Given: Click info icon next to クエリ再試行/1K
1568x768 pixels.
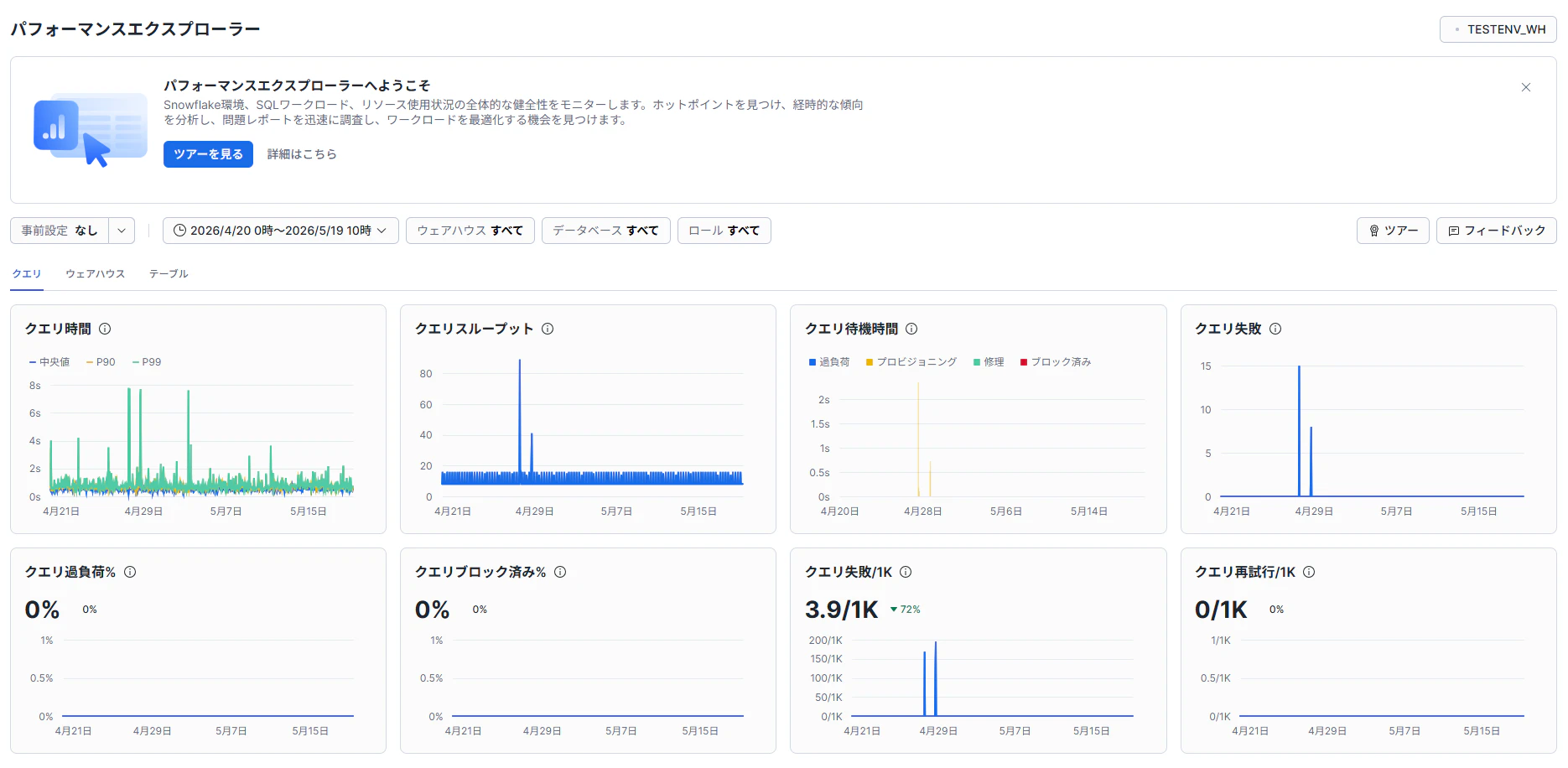Looking at the screenshot, I should 1309,572.
